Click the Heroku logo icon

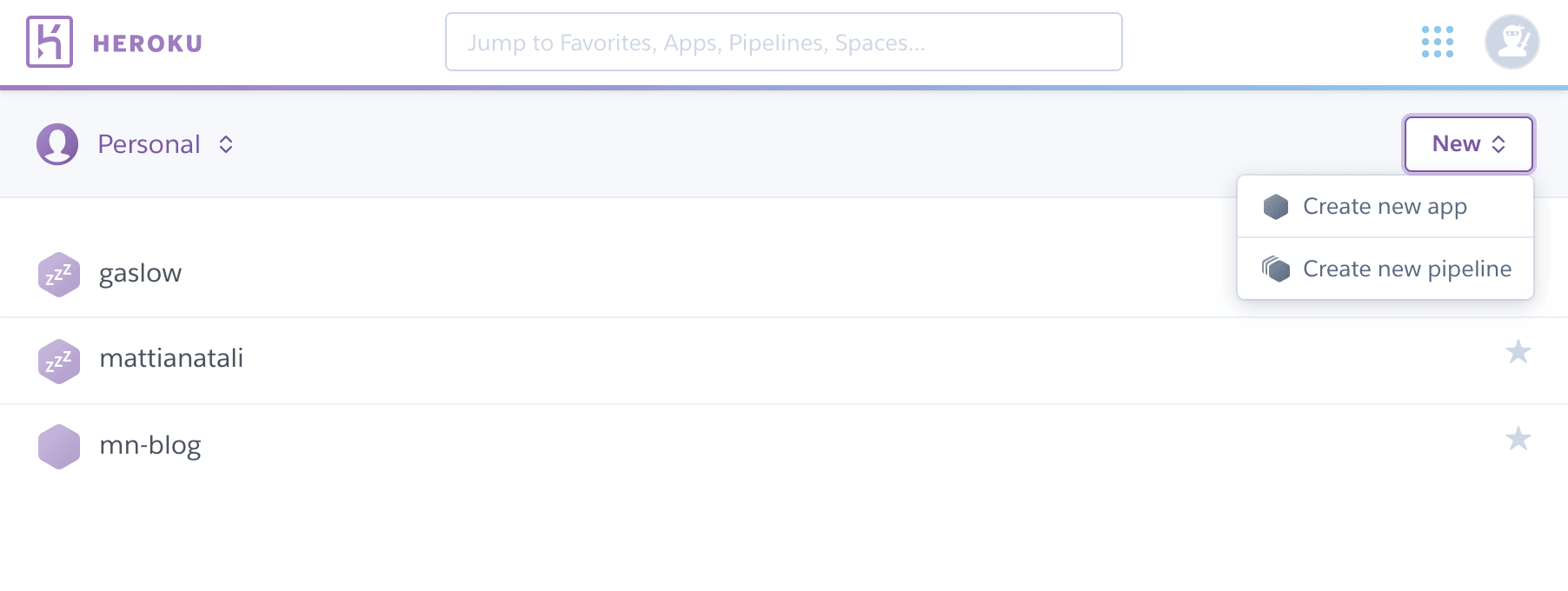point(50,42)
